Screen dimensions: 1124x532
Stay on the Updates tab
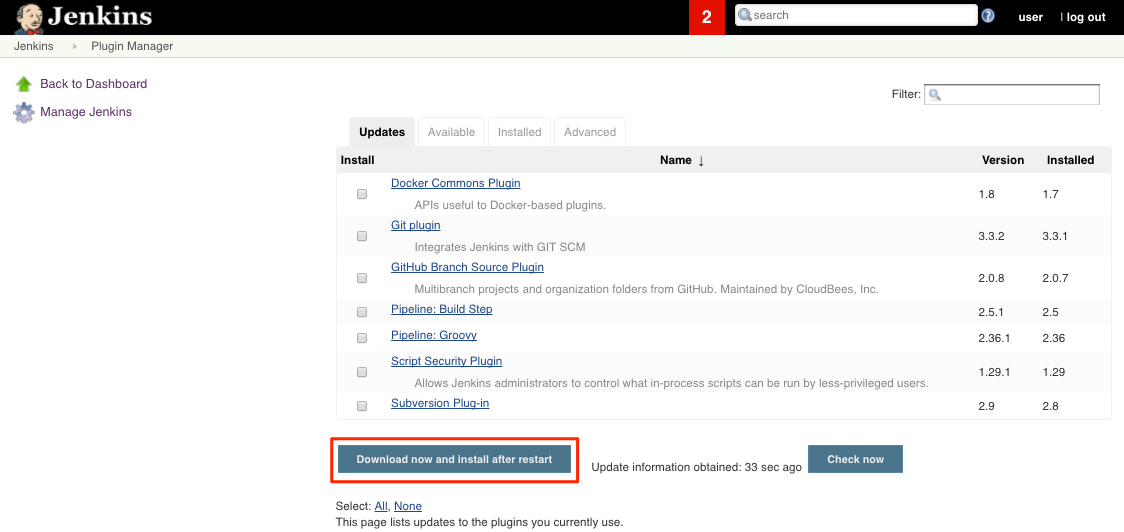coord(382,132)
